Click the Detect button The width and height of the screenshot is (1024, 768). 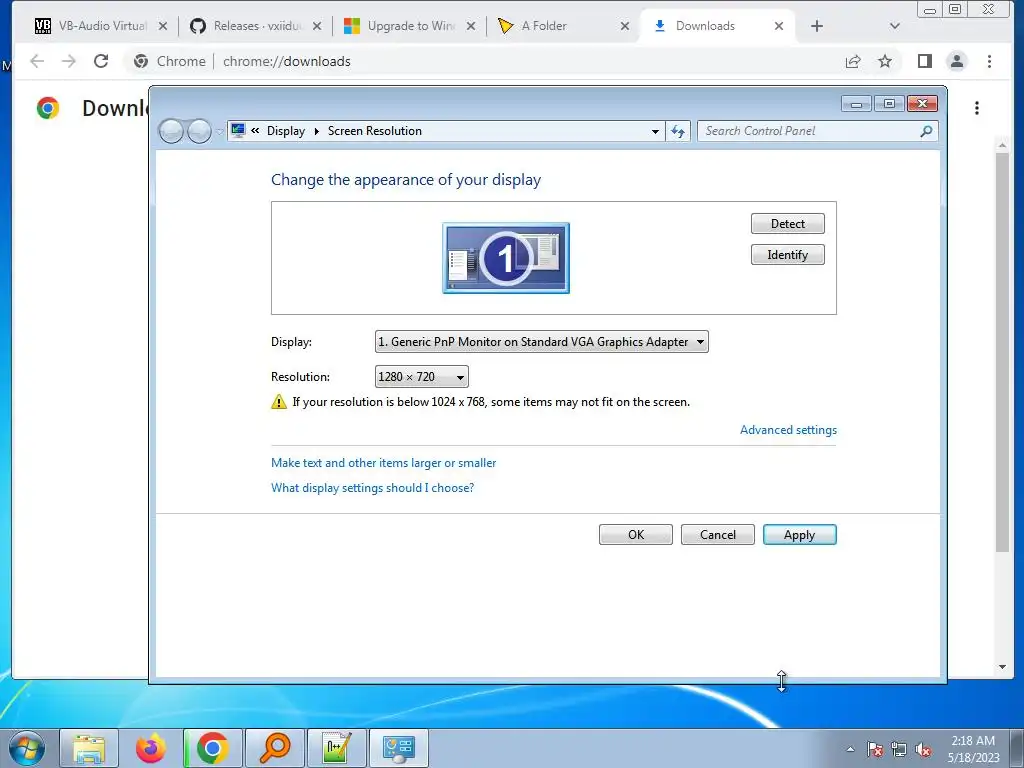pyautogui.click(x=788, y=223)
